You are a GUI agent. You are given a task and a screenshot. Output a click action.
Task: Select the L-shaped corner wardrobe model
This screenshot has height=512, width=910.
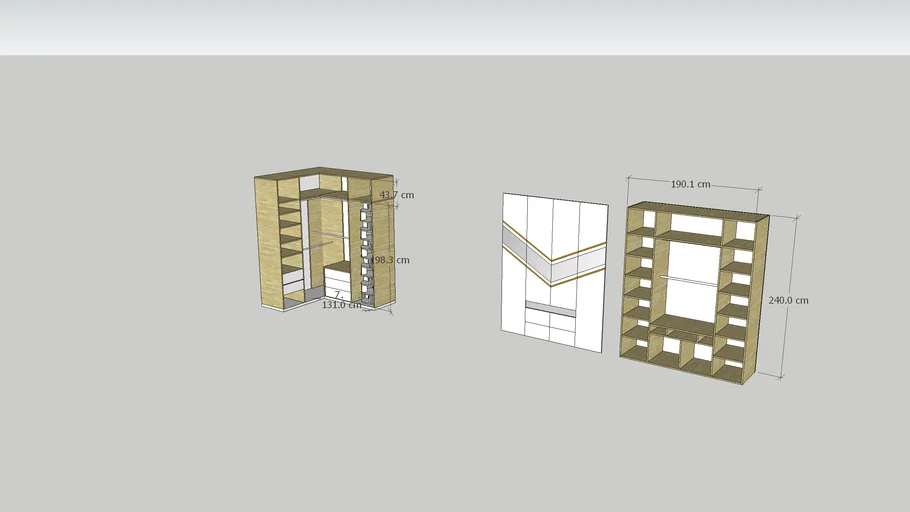tap(325, 239)
